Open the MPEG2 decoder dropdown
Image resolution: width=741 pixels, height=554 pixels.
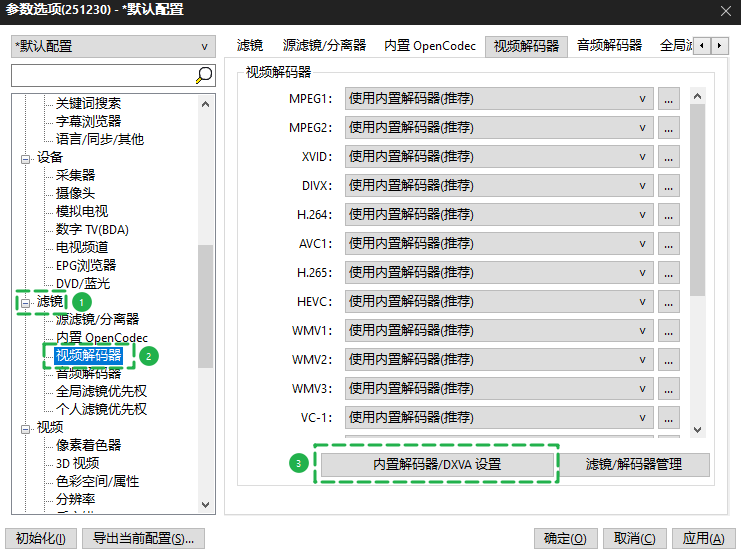(x=499, y=128)
